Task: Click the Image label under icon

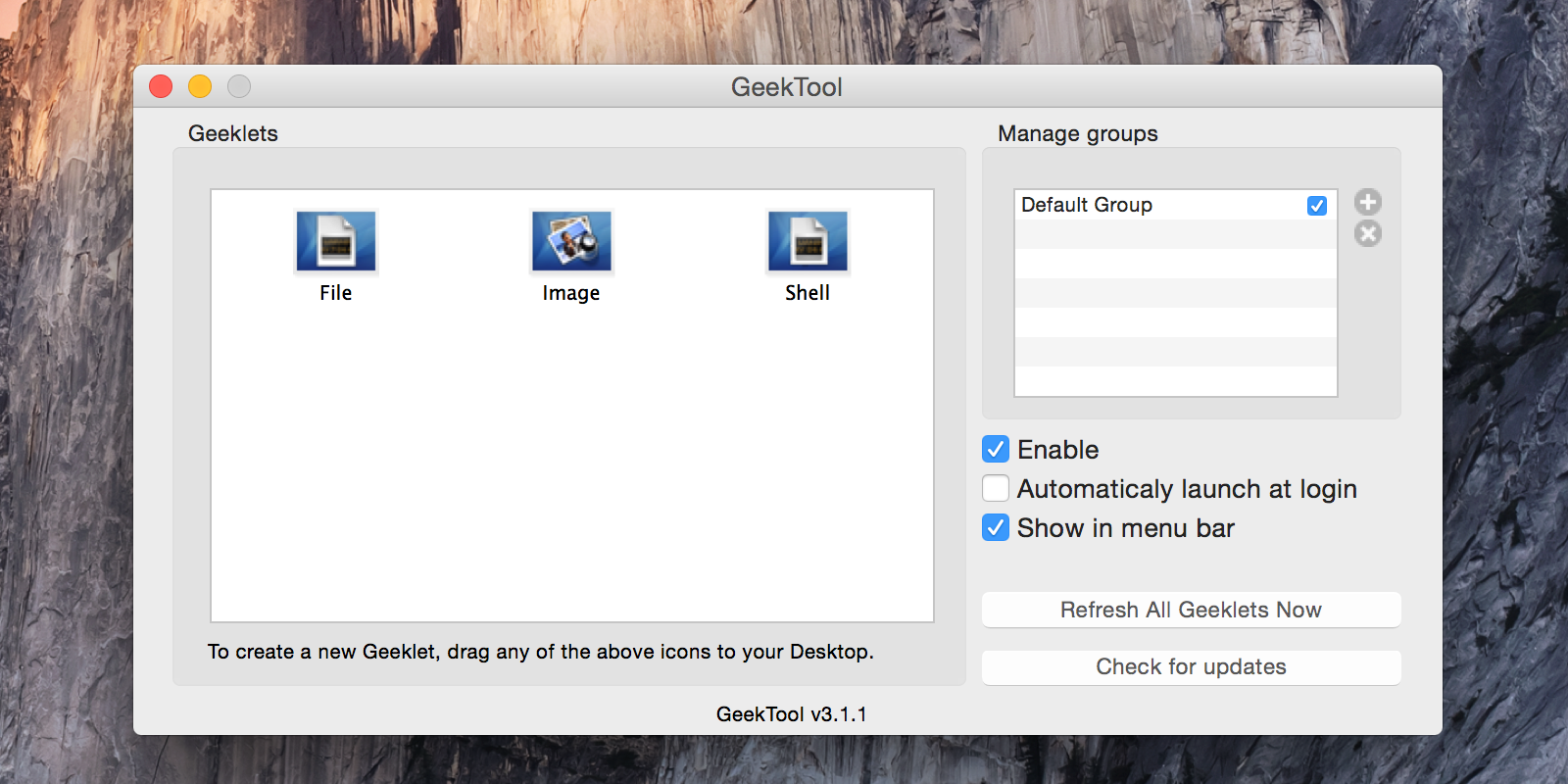Action: coord(571,293)
